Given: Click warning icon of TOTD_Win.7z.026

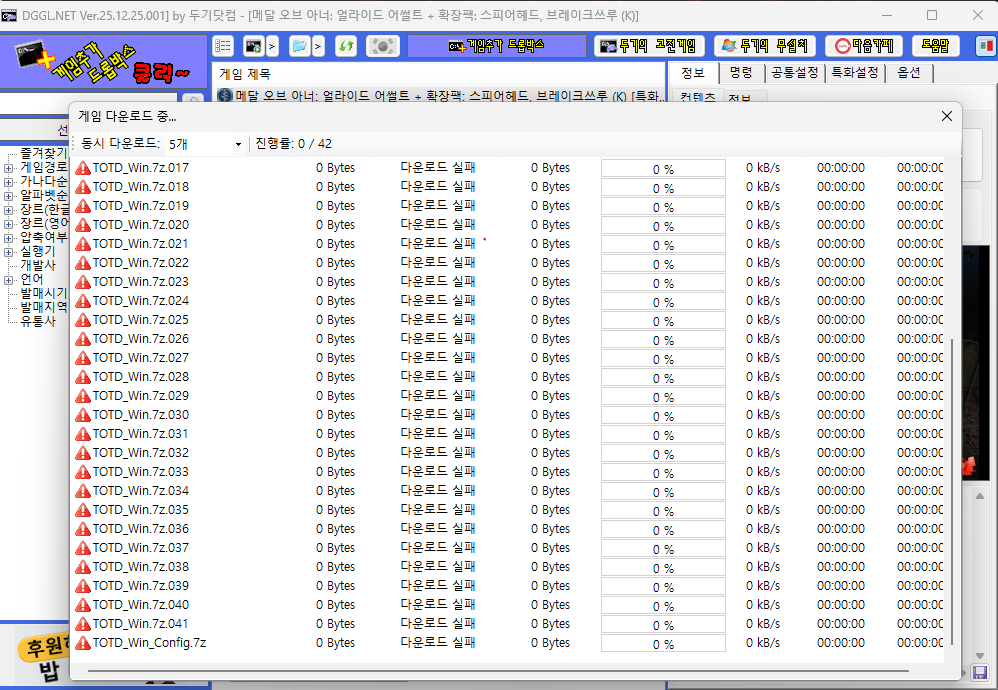Looking at the screenshot, I should 83,339.
